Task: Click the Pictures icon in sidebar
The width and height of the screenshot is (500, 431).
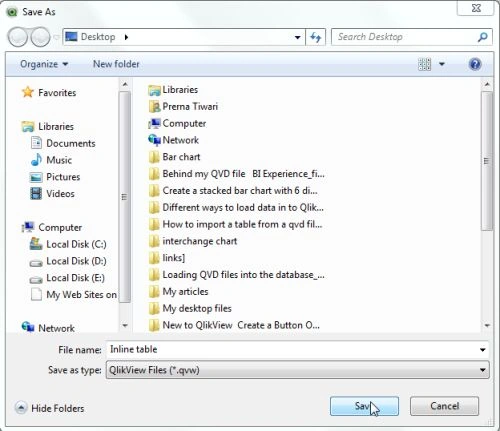Action: tap(36, 177)
